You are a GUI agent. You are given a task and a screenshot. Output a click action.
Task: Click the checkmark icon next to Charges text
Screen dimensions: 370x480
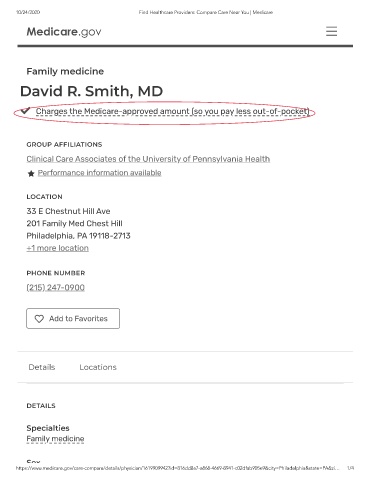pos(25,111)
